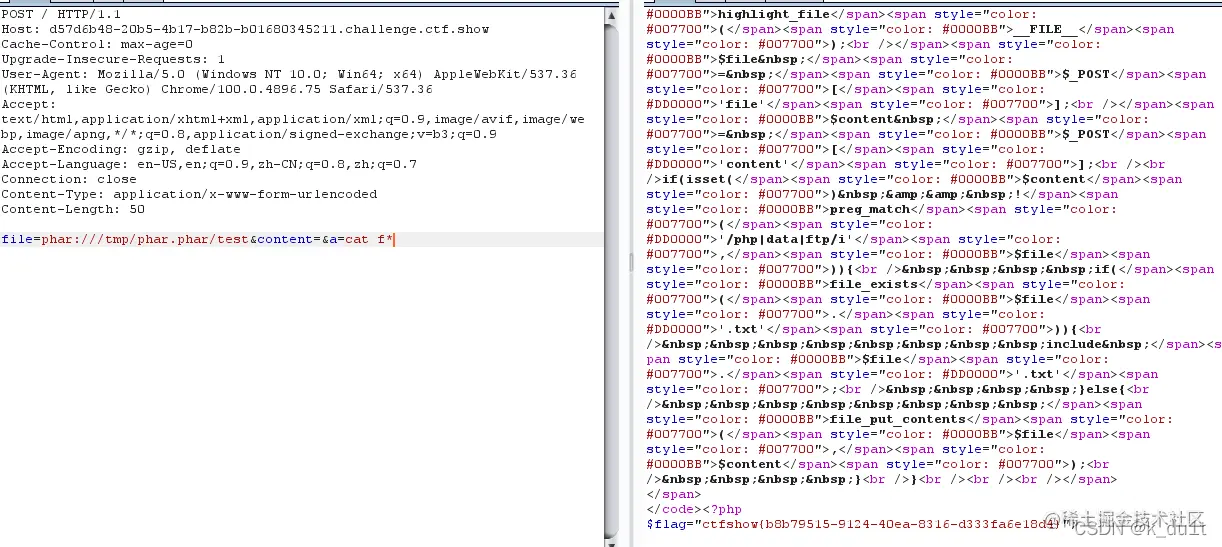This screenshot has width=1222, height=547.
Task: Click "file_put_contents" in the response source
Action: pyautogui.click(x=898, y=419)
